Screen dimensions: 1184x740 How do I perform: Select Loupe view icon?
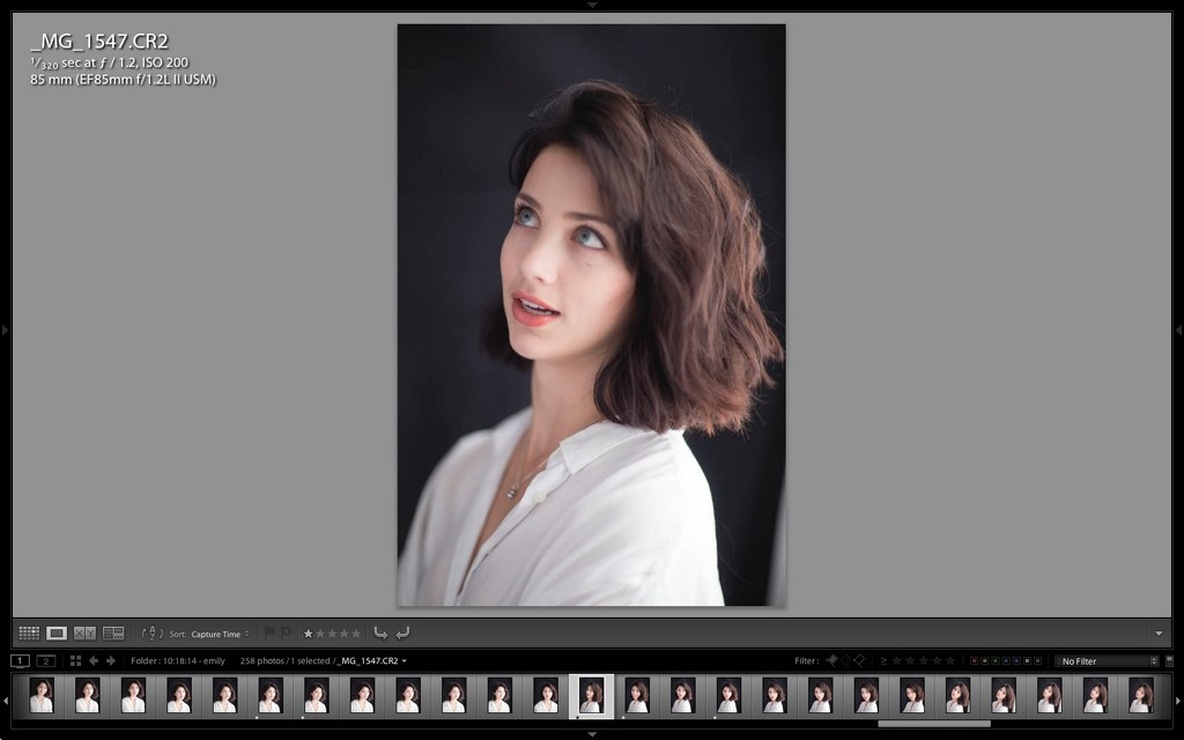tap(57, 633)
